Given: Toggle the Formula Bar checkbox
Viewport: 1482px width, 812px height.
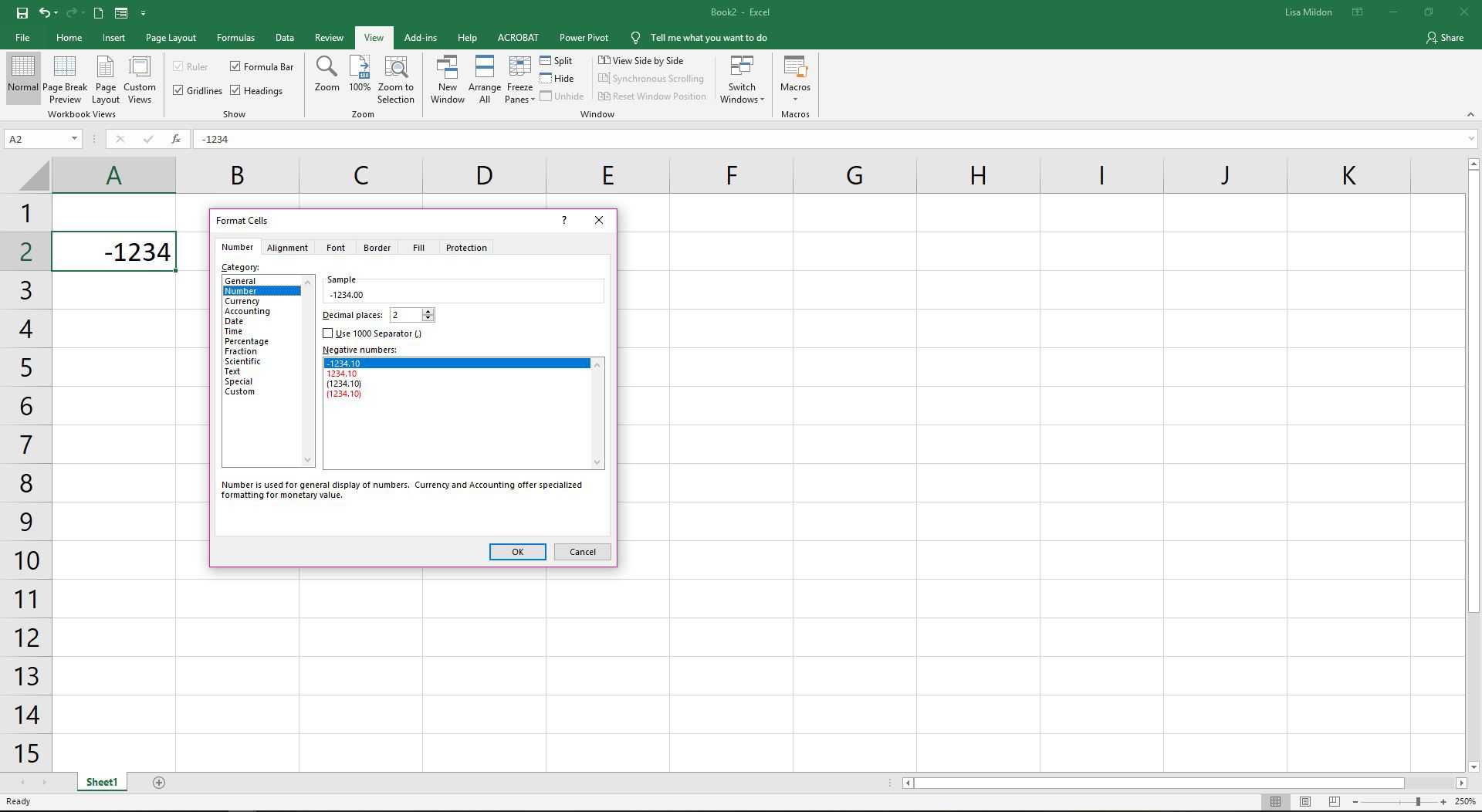Looking at the screenshot, I should click(x=235, y=66).
